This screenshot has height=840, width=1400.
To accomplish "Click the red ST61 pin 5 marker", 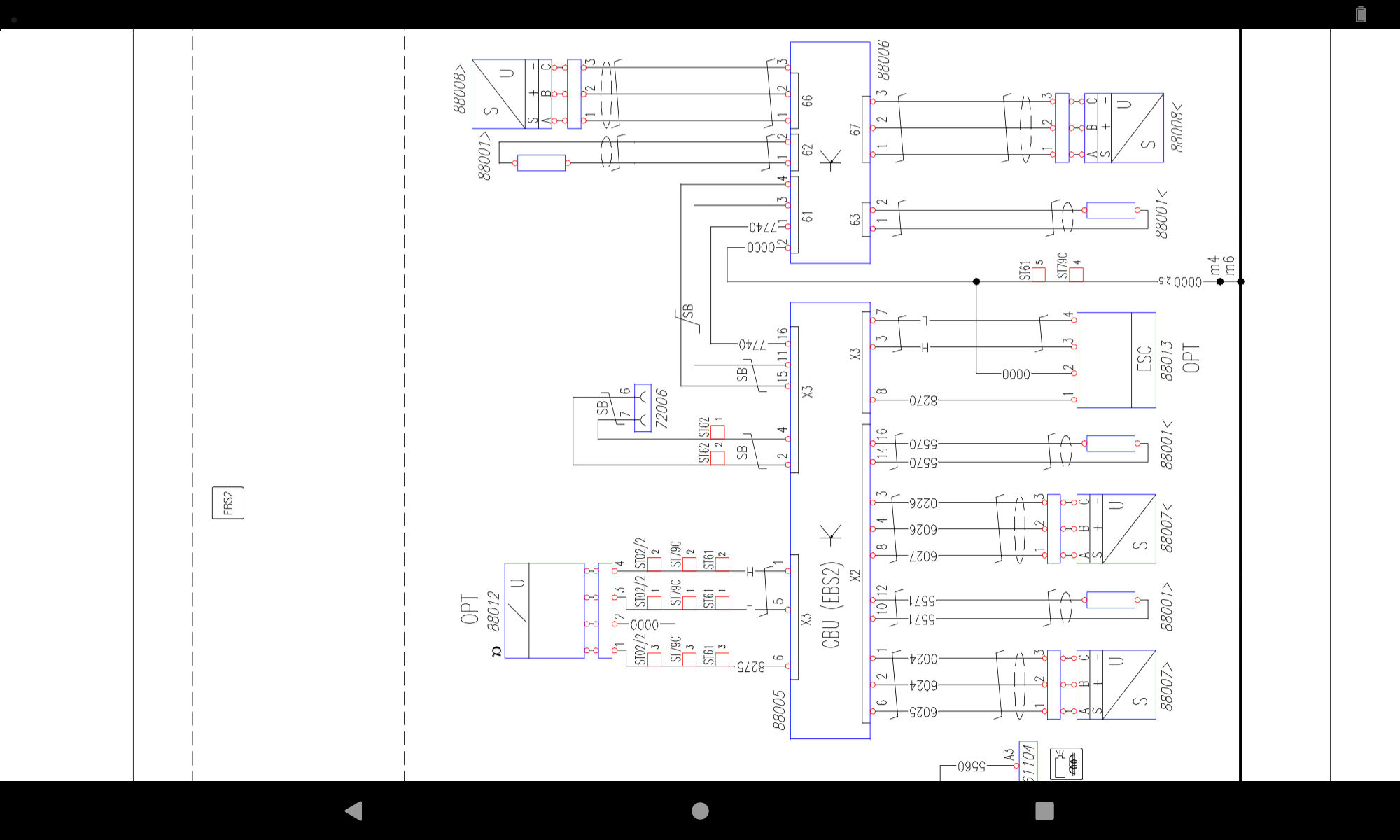I will pos(1039,274).
